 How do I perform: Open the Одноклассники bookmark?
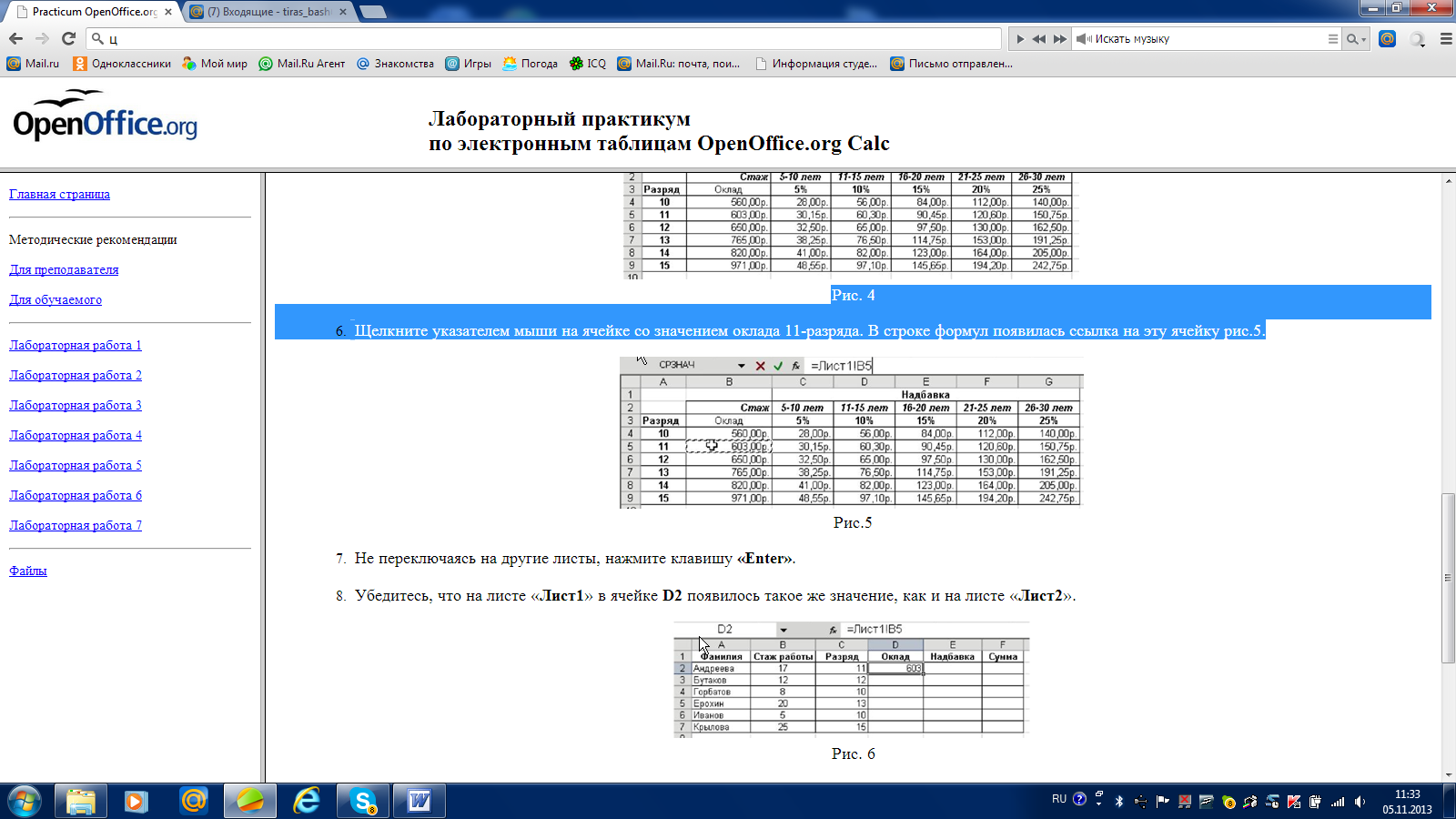point(122,64)
